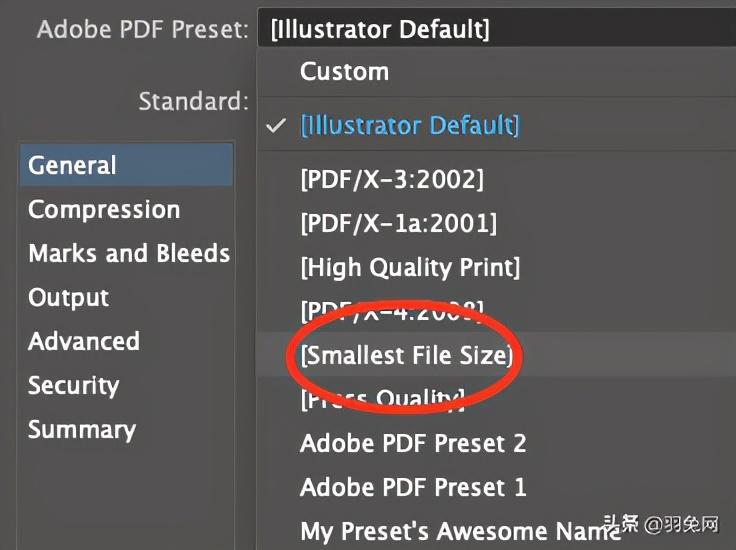This screenshot has width=736, height=550.
Task: Open the Marks and Bleeds category
Action: click(x=129, y=254)
